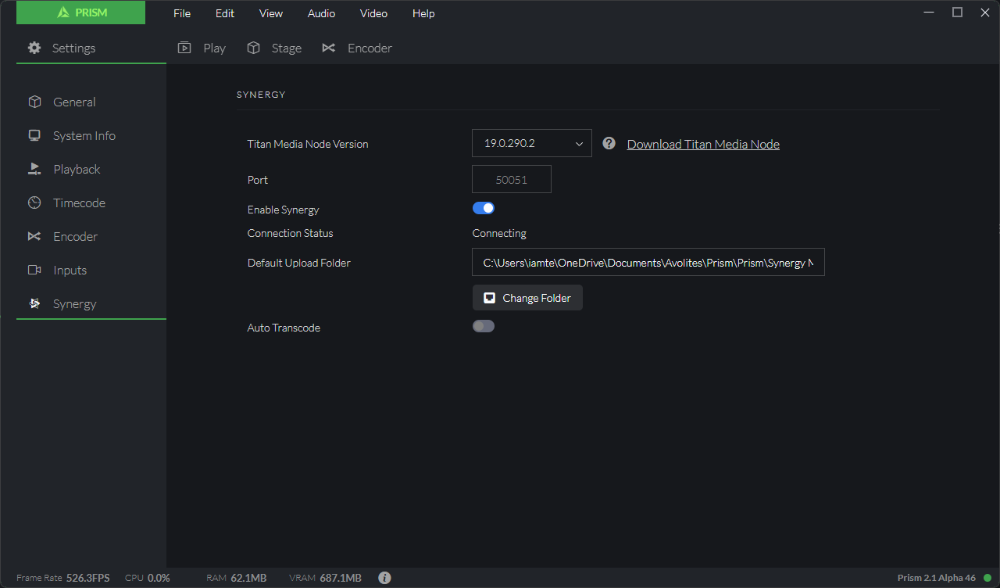
Task: Click the help question mark icon
Action: coord(609,143)
